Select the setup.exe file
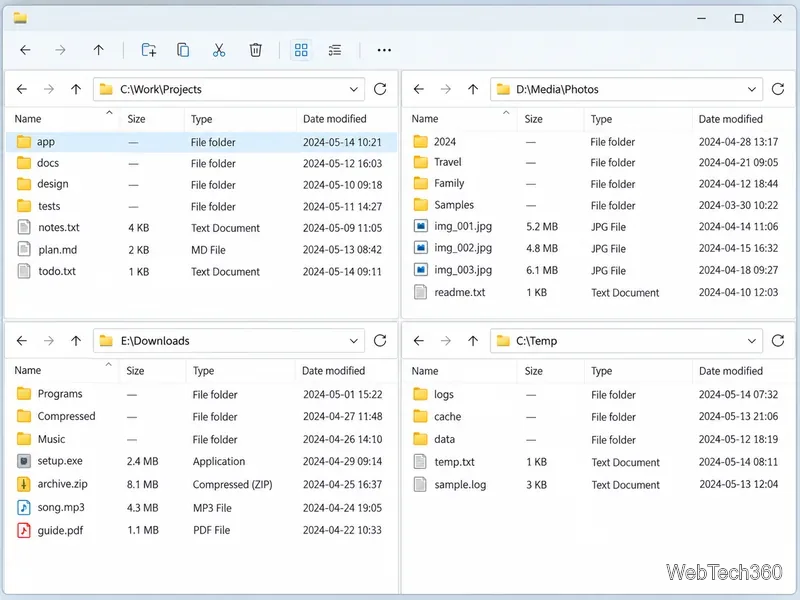Screen dimensions: 800x600 point(201,461)
